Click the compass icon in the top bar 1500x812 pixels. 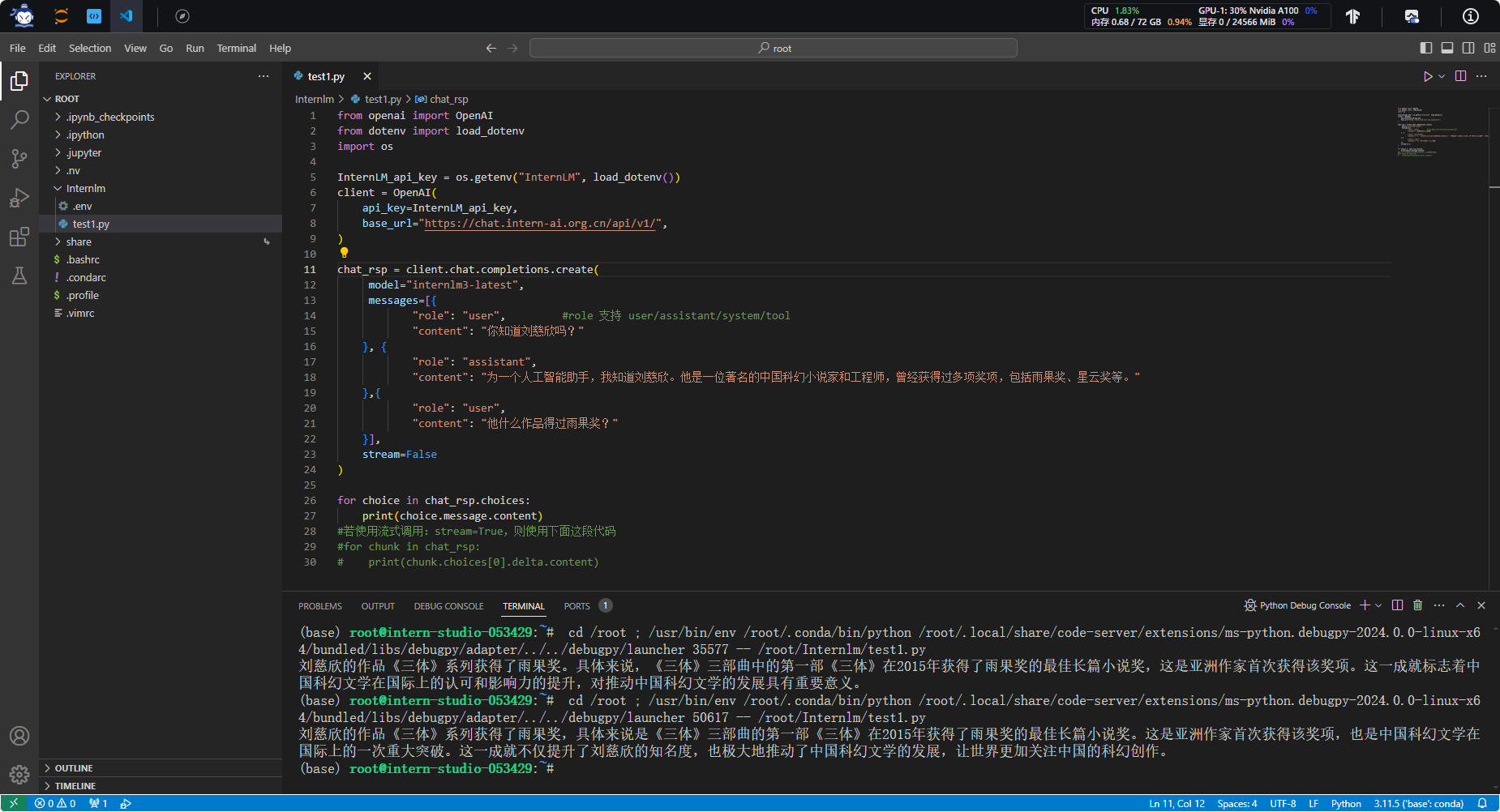(x=182, y=16)
